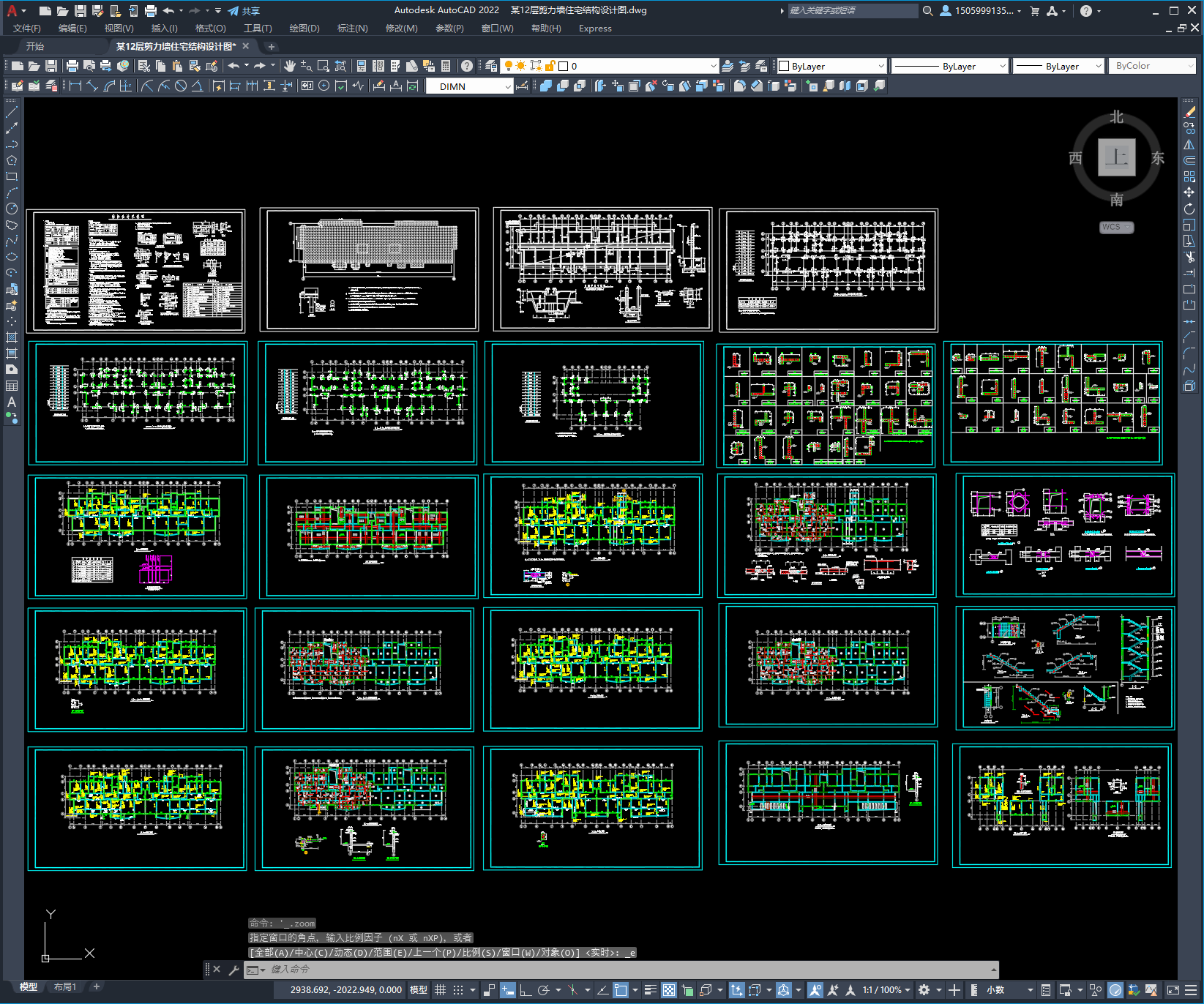Open the 文件(F) menu

click(x=27, y=29)
